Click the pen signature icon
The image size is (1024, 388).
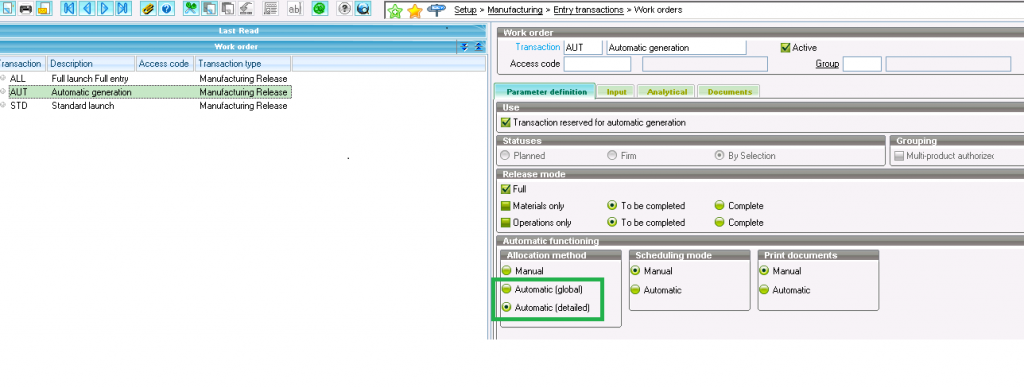point(246,8)
